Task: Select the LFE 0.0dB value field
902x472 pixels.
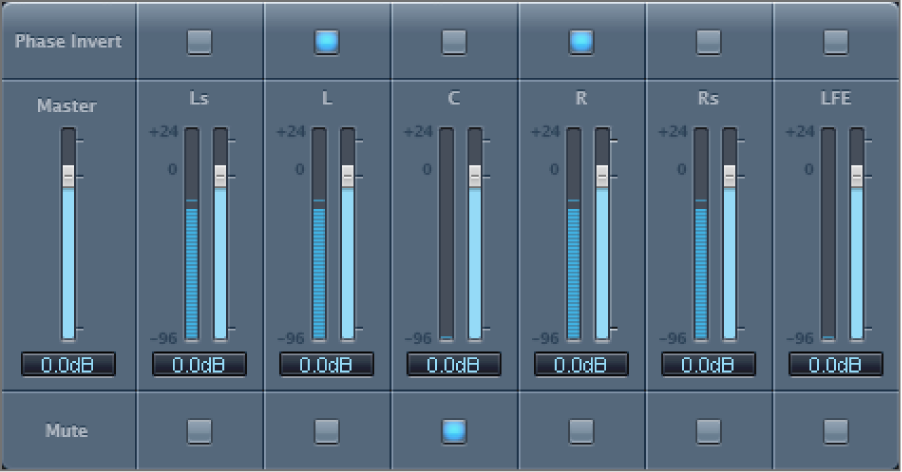Action: pyautogui.click(x=836, y=364)
